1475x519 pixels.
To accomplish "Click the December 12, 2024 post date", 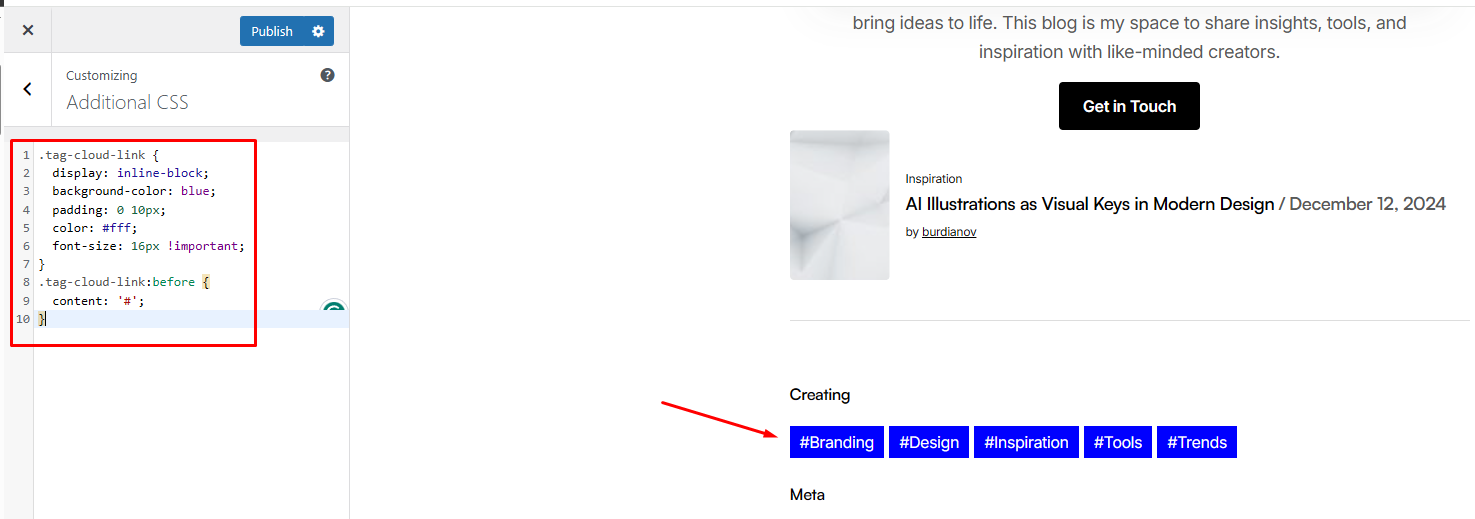I will (1367, 204).
